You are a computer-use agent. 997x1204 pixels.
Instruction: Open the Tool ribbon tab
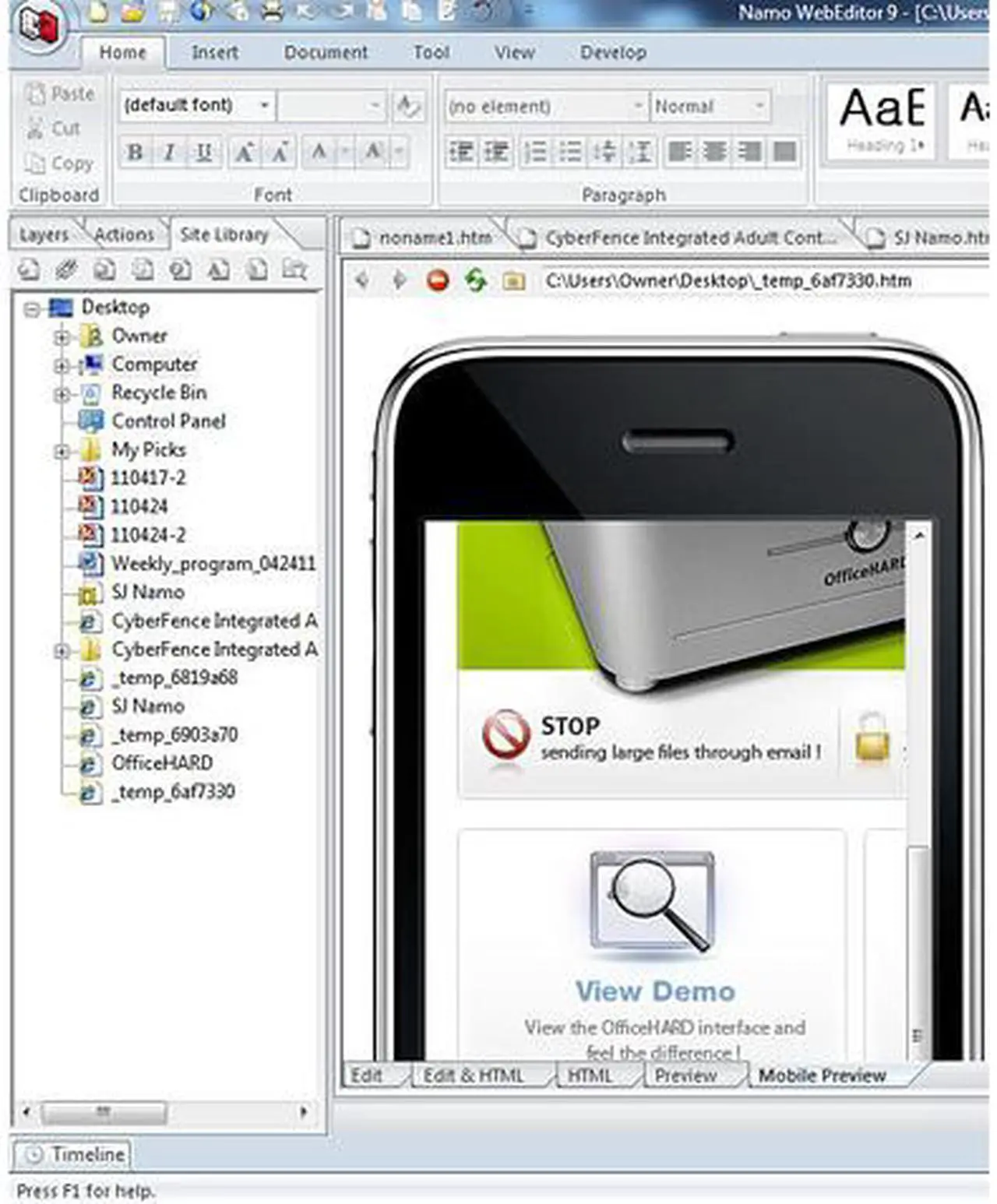pyautogui.click(x=431, y=53)
